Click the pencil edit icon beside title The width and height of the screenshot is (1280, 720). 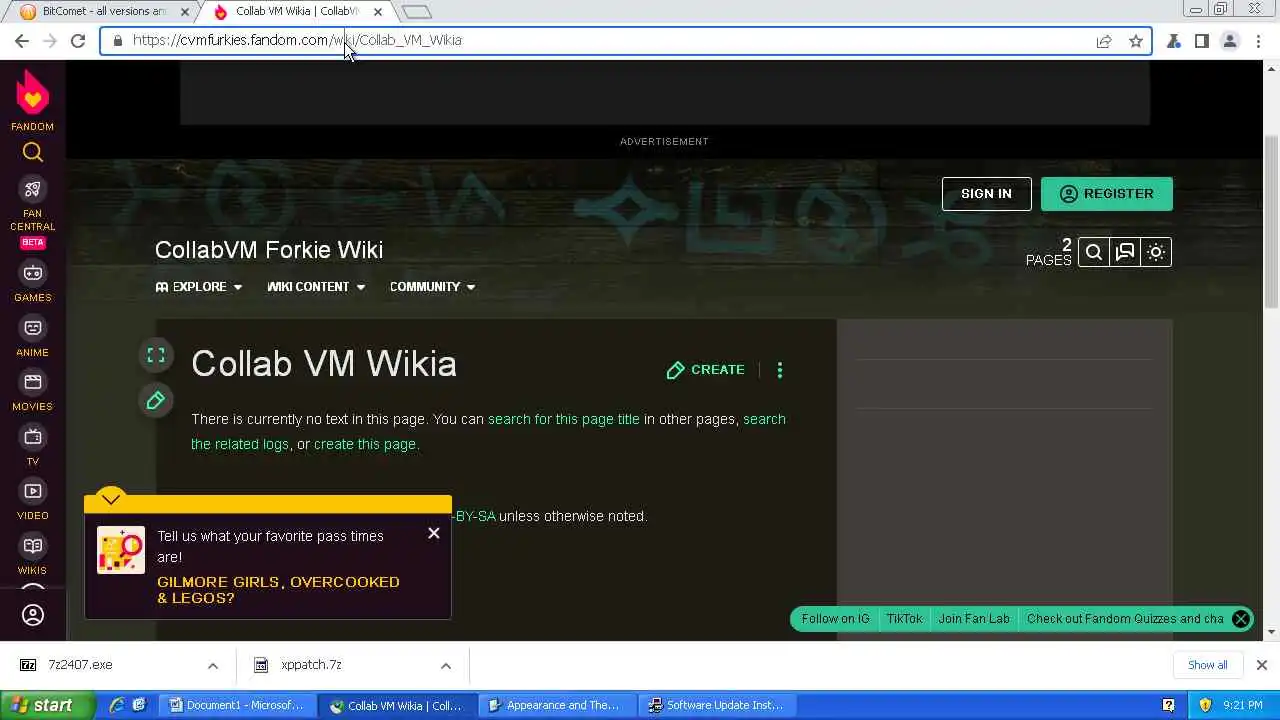156,401
